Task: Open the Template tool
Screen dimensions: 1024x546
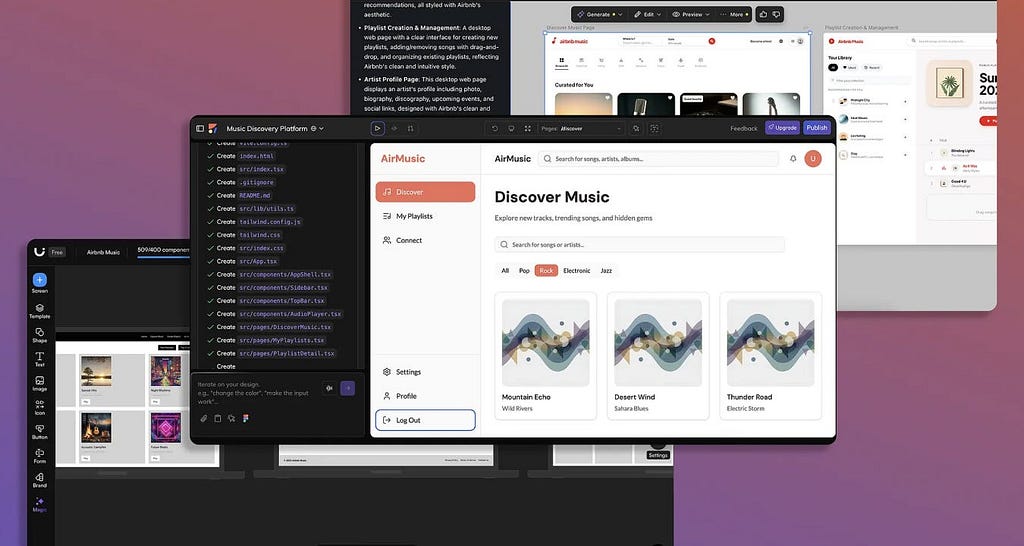Action: point(39,311)
